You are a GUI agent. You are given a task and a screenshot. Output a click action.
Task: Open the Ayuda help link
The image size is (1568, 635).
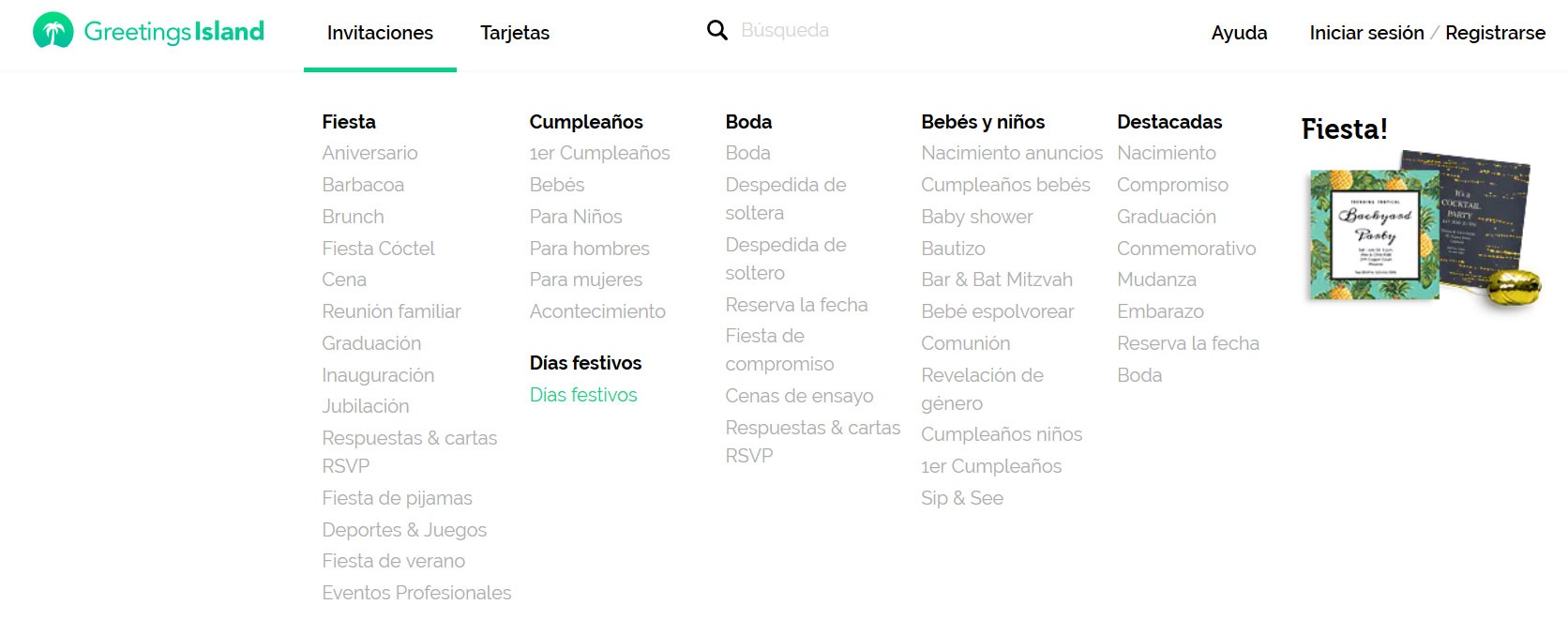[1239, 33]
